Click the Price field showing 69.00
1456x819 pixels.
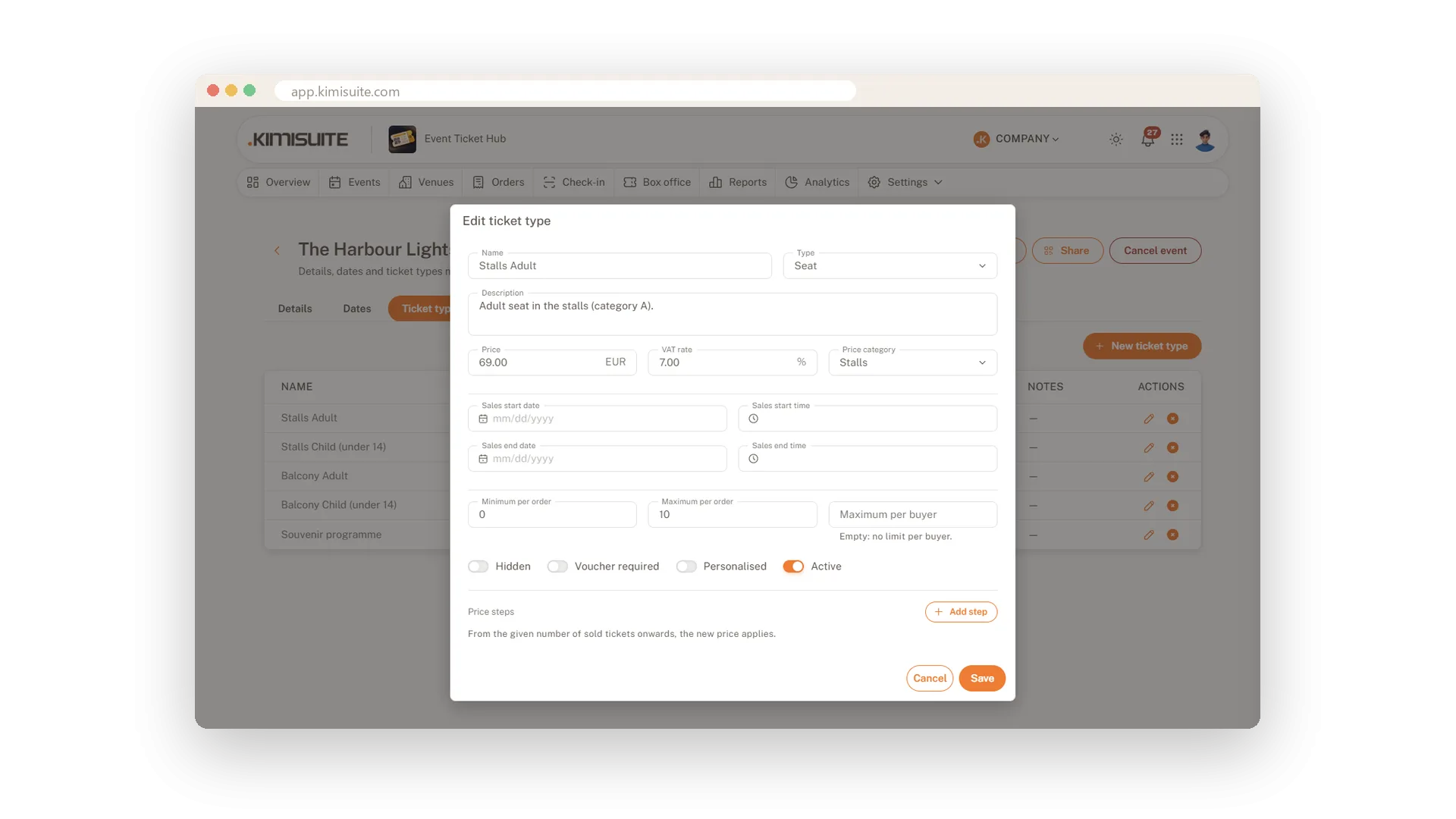click(x=552, y=362)
